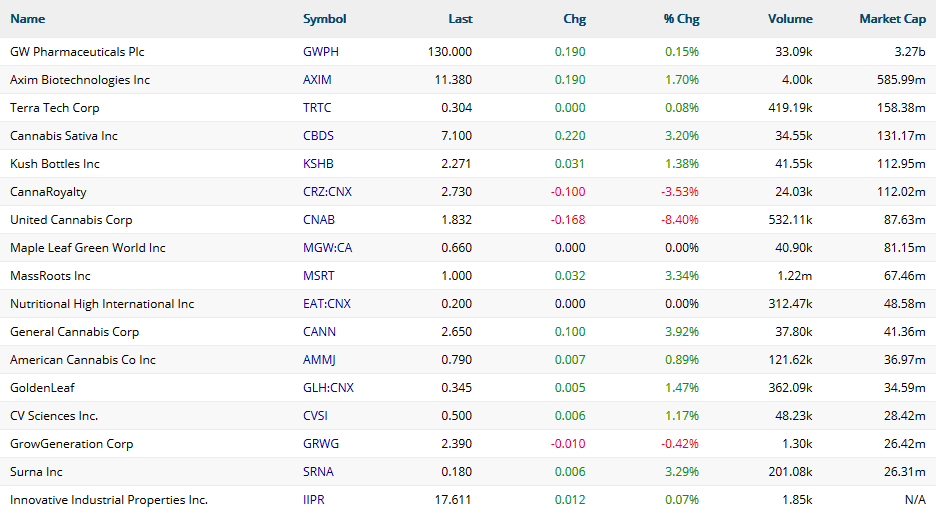Open the GLH:CNX symbol link
936x513 pixels.
click(328, 389)
